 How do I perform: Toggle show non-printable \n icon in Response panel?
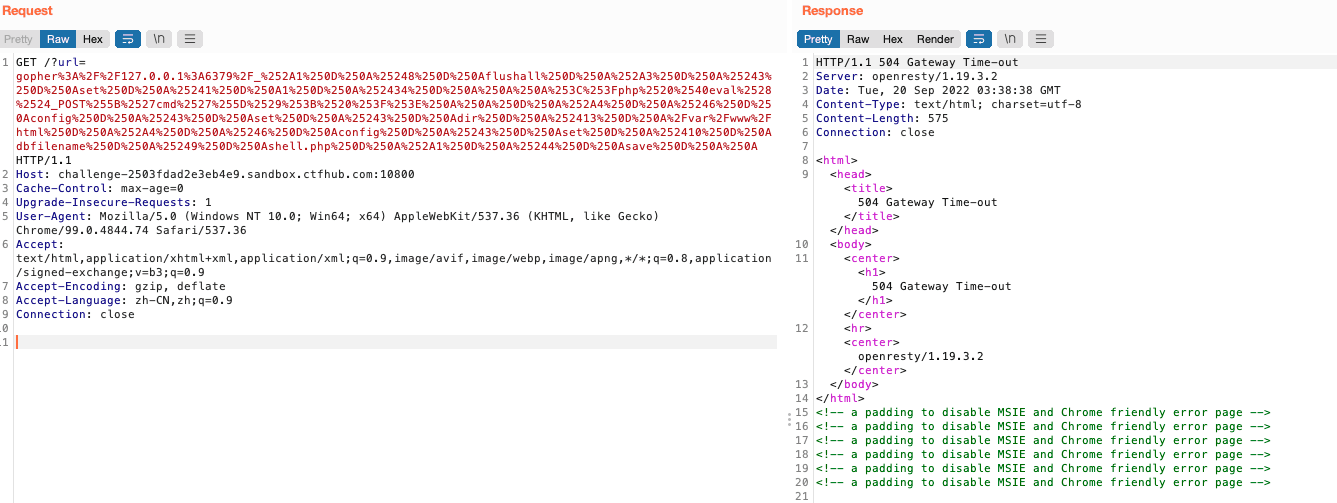pyautogui.click(x=1010, y=39)
